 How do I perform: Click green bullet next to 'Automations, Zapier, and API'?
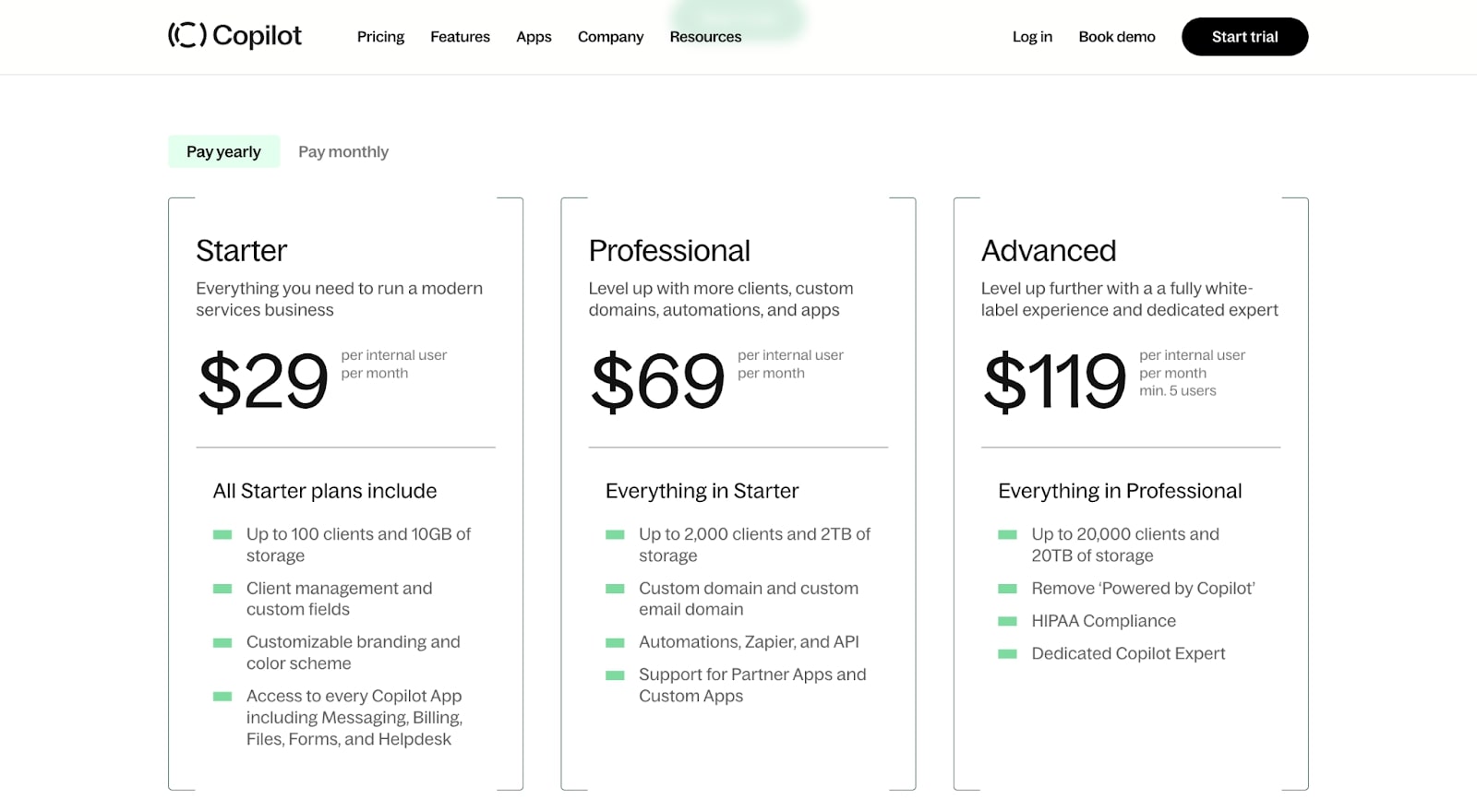tap(615, 642)
